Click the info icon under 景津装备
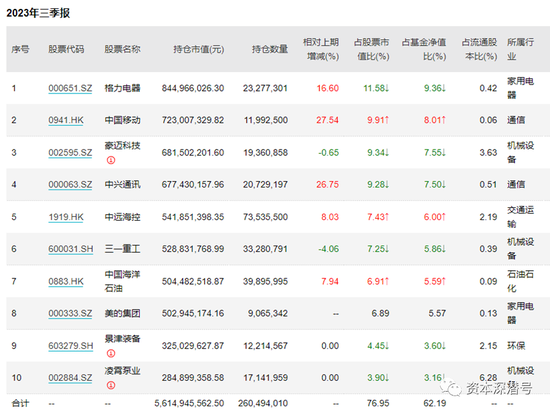 tap(111, 353)
